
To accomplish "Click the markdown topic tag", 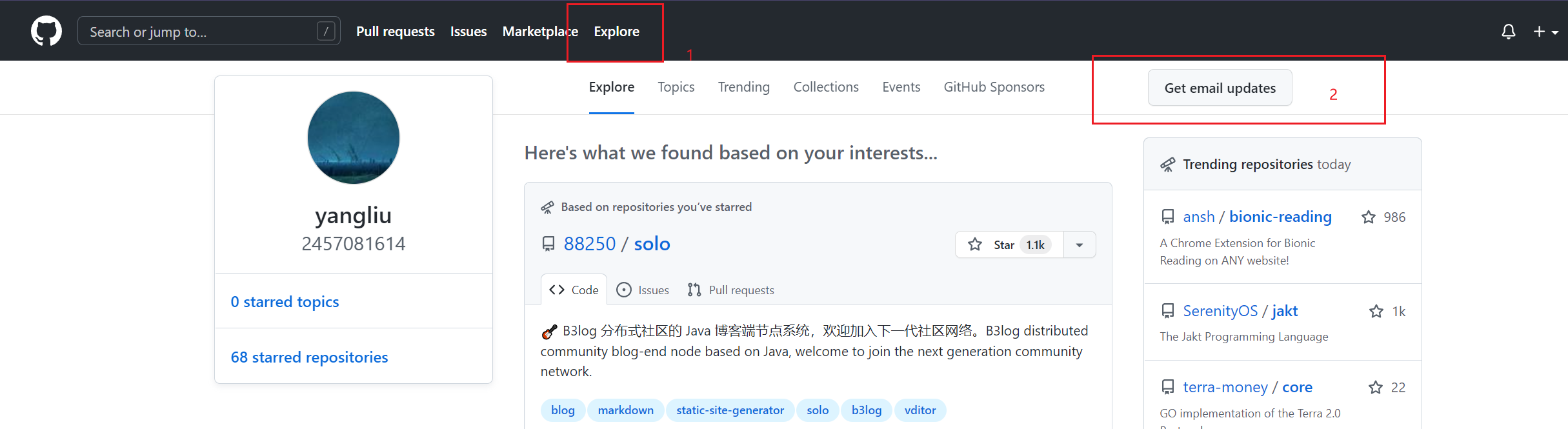I will tap(625, 410).
